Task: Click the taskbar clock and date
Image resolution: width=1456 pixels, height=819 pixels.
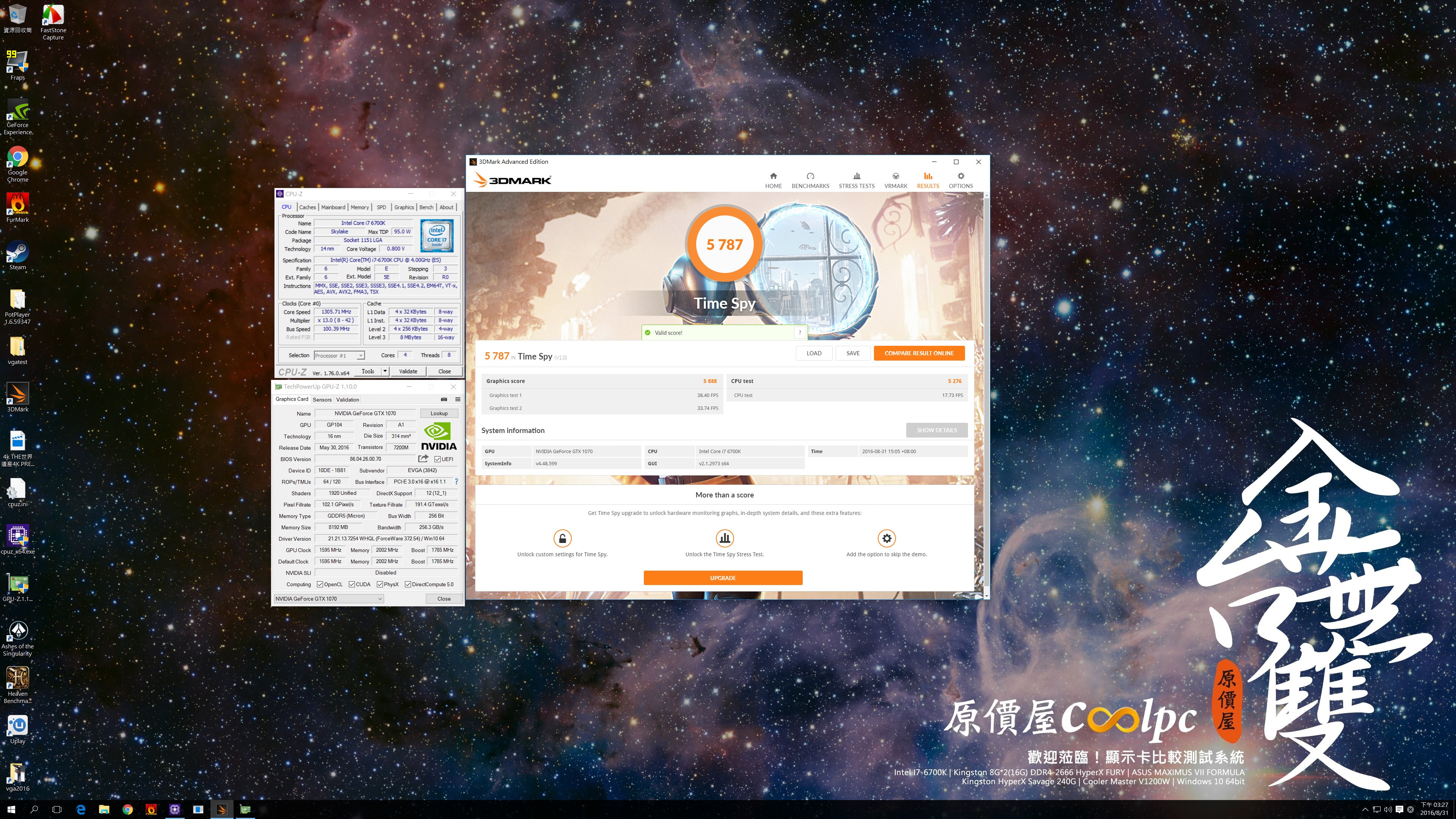Action: (x=1434, y=809)
